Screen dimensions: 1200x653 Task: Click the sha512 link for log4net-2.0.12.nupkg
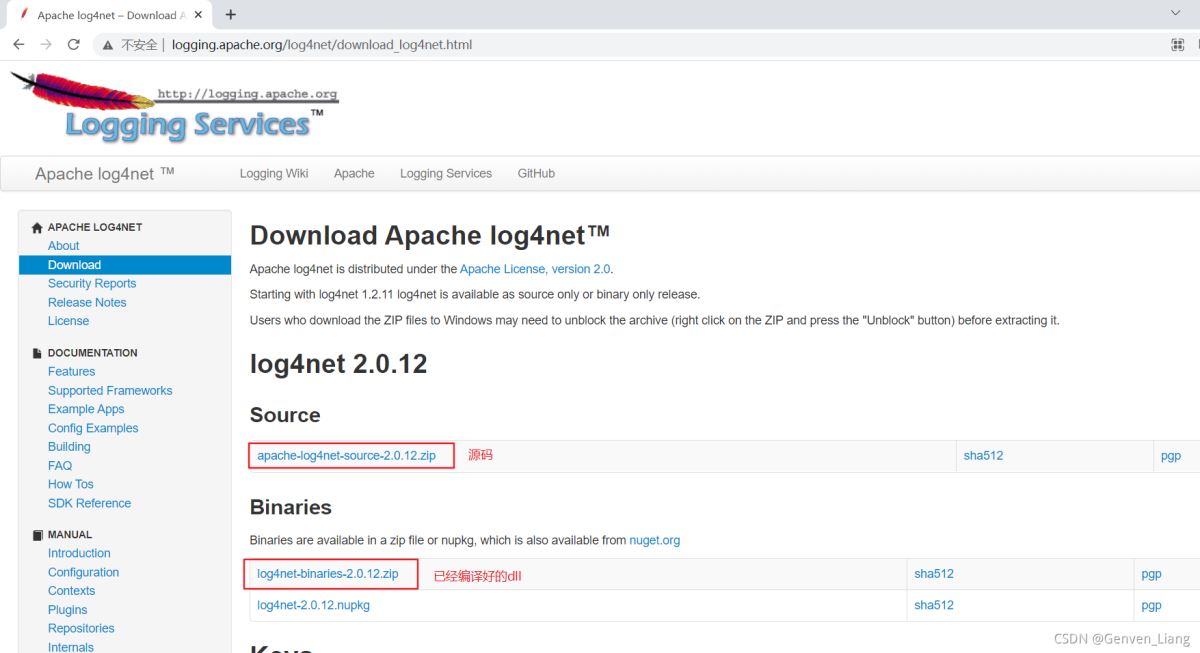933,605
